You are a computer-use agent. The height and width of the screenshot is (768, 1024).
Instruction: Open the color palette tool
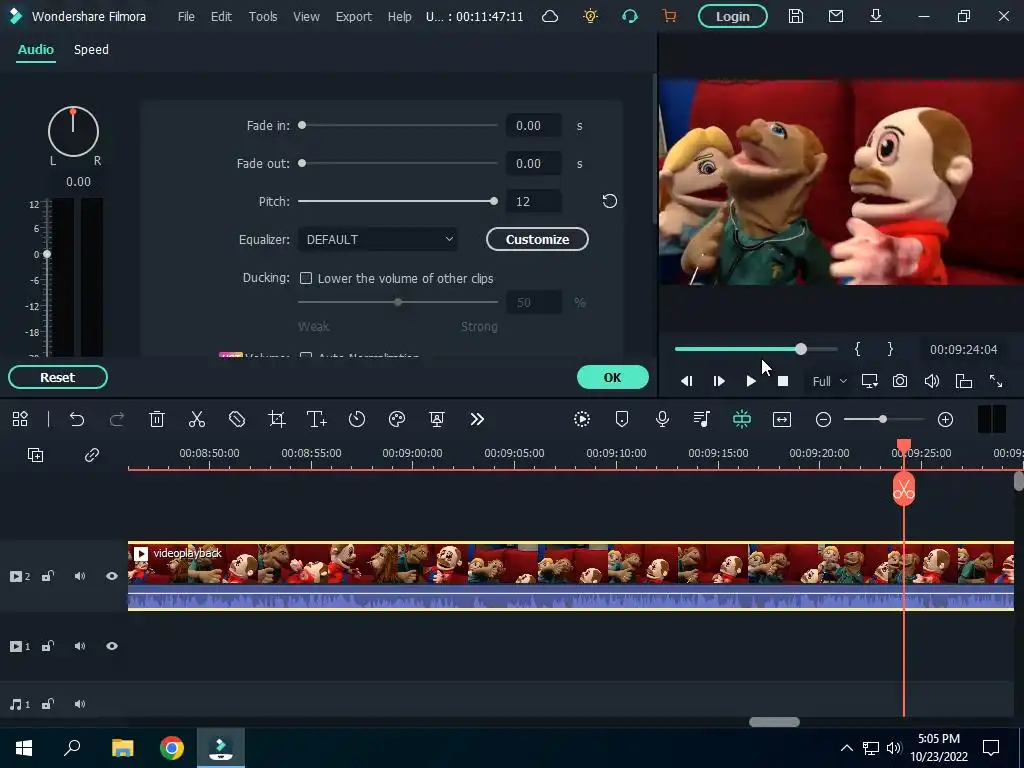pyautogui.click(x=397, y=419)
